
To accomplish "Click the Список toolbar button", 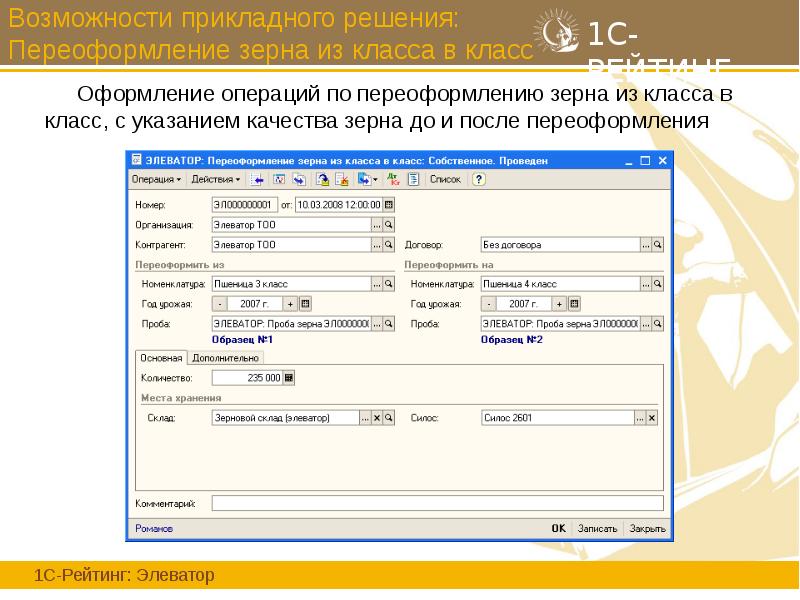I will tap(445, 180).
